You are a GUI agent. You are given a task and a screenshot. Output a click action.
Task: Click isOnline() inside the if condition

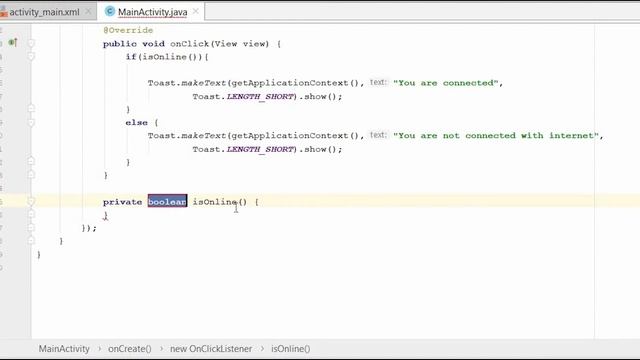click(169, 57)
